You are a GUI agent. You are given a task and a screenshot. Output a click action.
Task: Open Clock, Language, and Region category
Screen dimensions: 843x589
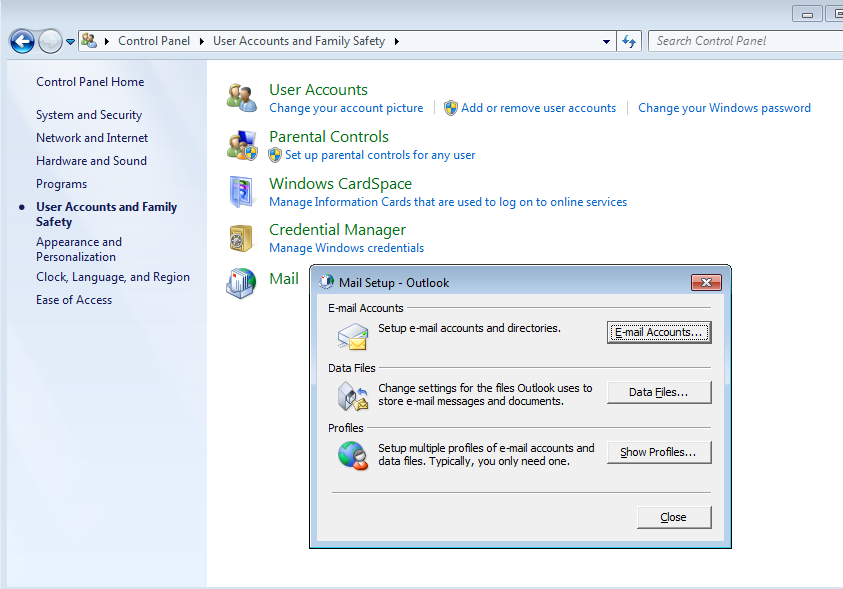point(113,277)
